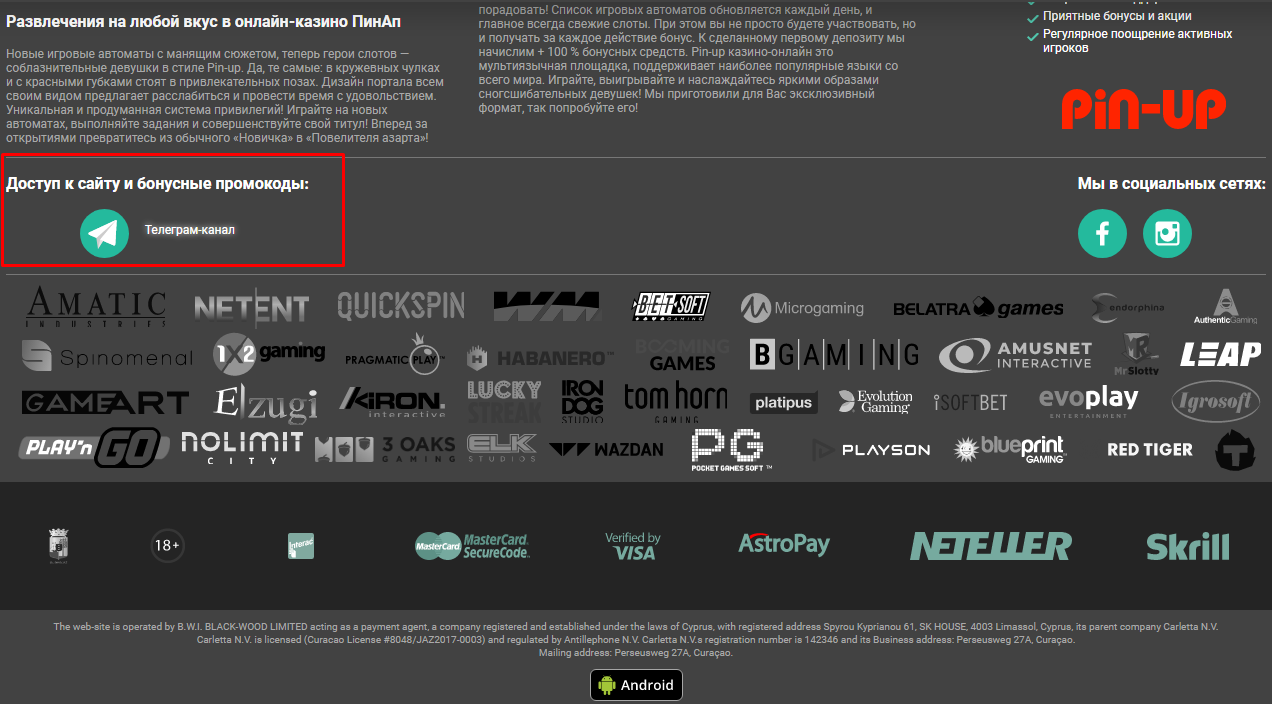1272x704 pixels.
Task: Click the Kiron Interactive logo
Action: click(391, 402)
